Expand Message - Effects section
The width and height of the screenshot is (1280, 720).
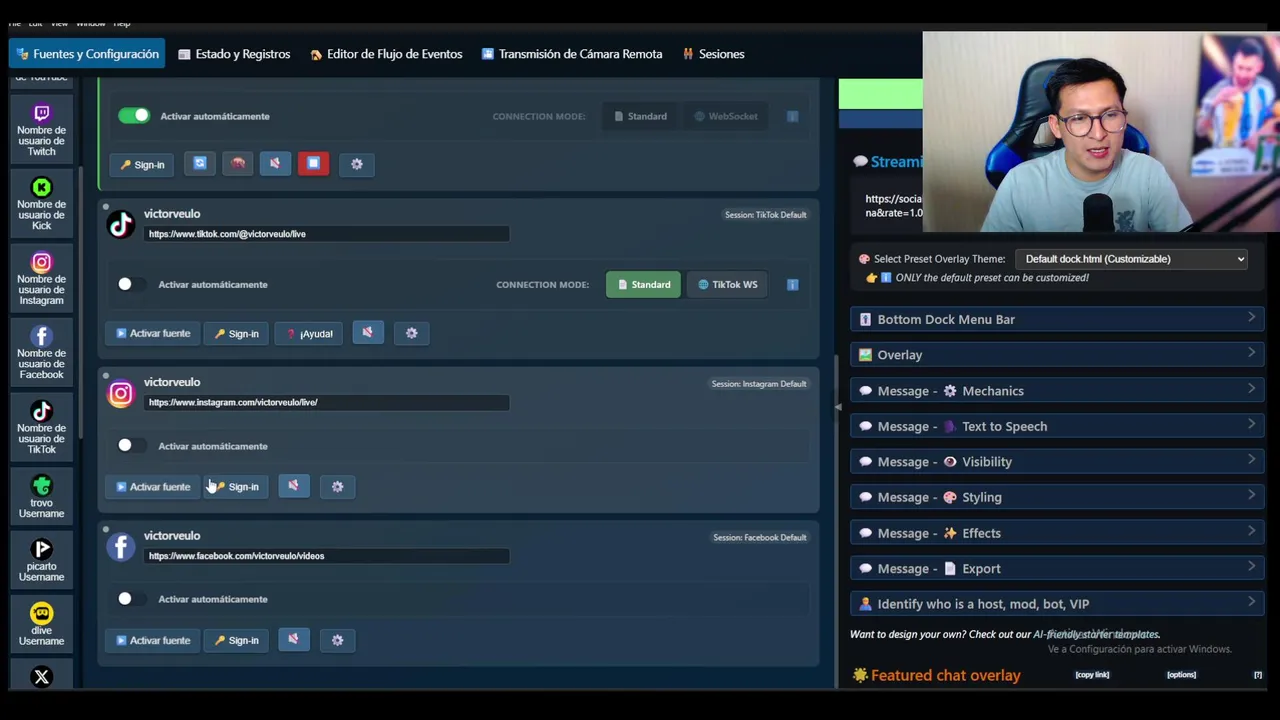(1057, 533)
